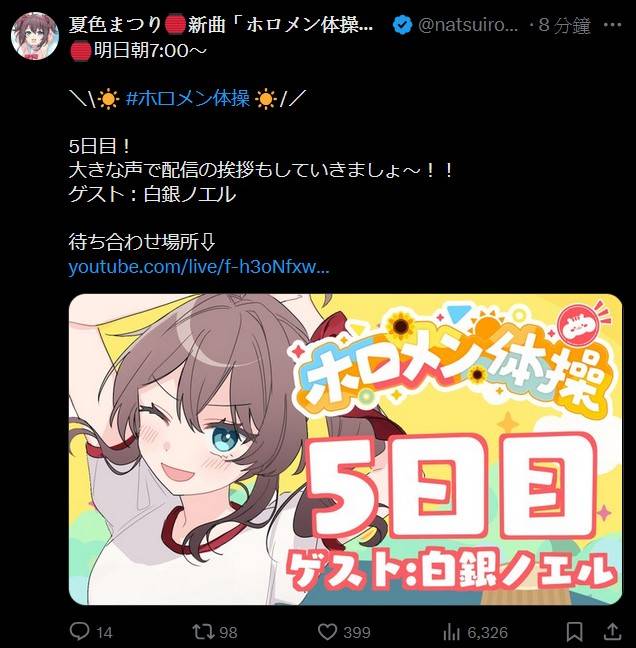Open the three-dot more options menu
This screenshot has height=648, width=636.
pos(612,25)
